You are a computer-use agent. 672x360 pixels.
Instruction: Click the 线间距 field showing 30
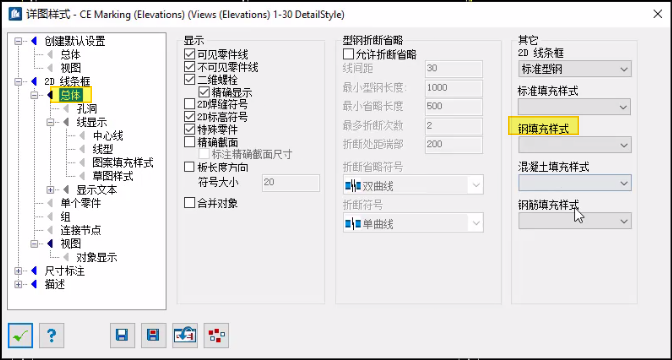(454, 69)
